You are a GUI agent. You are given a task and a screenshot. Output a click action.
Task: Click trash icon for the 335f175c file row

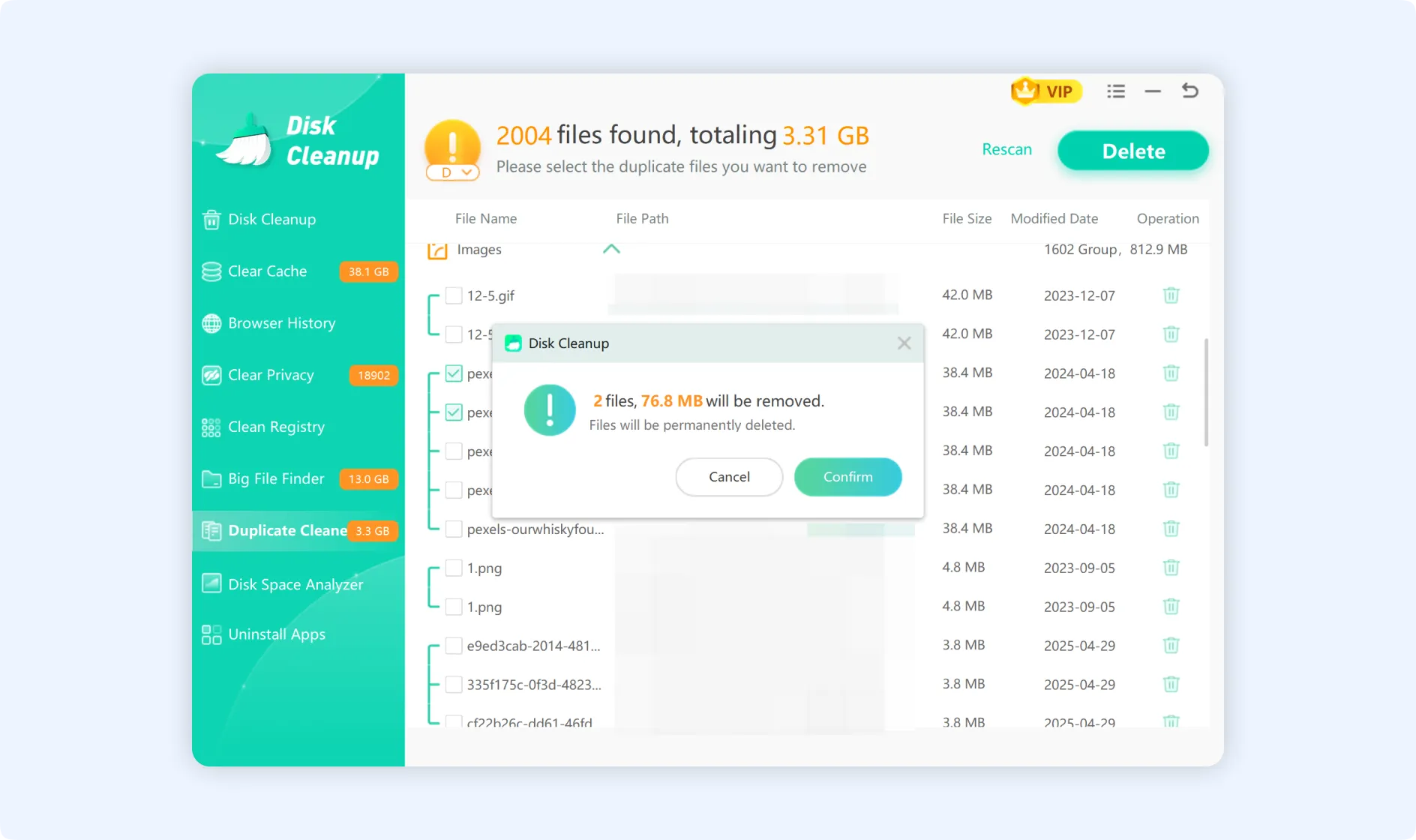tap(1171, 684)
